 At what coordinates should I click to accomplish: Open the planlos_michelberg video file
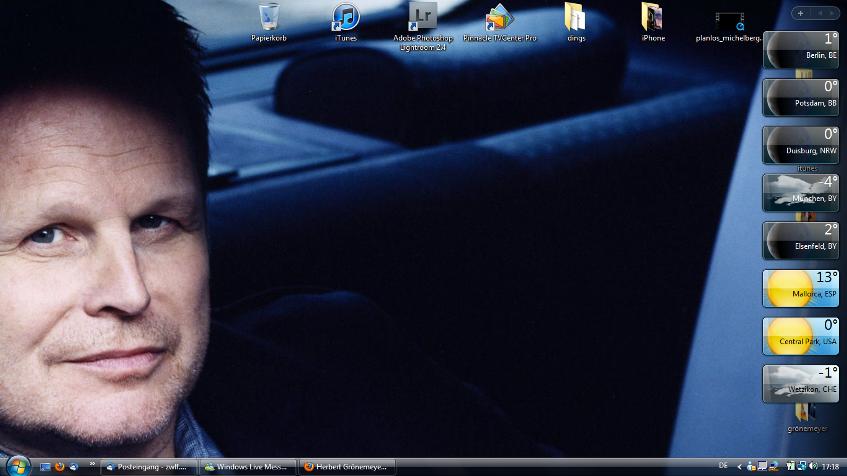coord(729,19)
